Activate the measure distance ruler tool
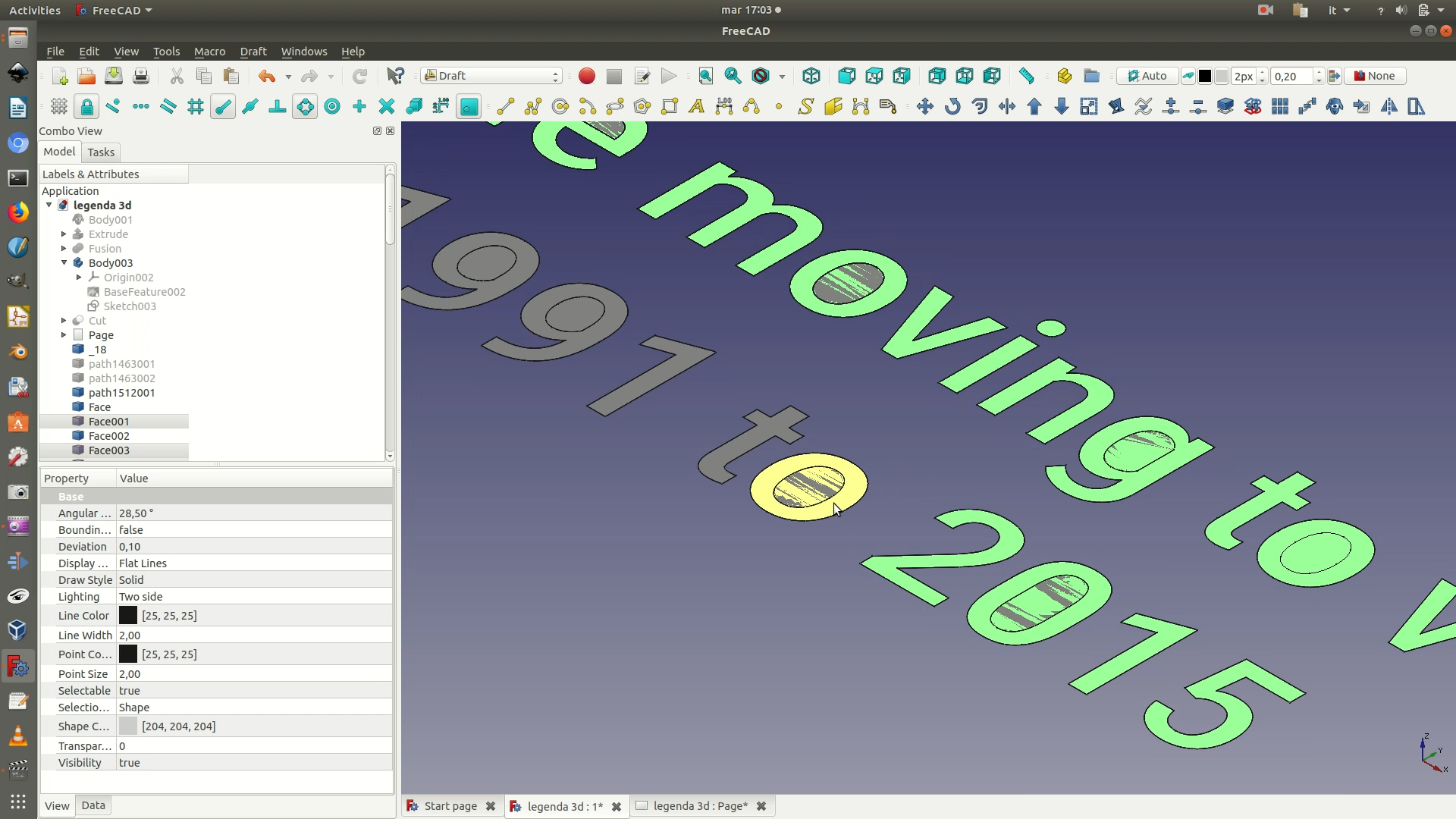This screenshot has height=819, width=1456. click(x=1027, y=76)
